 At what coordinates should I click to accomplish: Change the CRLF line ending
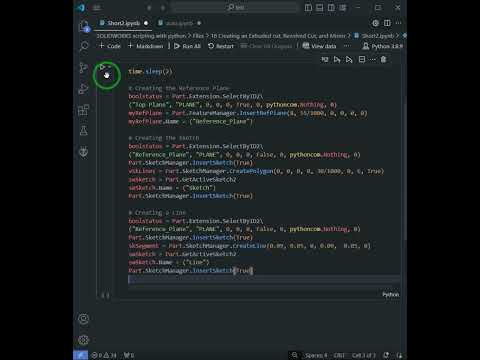[339, 355]
